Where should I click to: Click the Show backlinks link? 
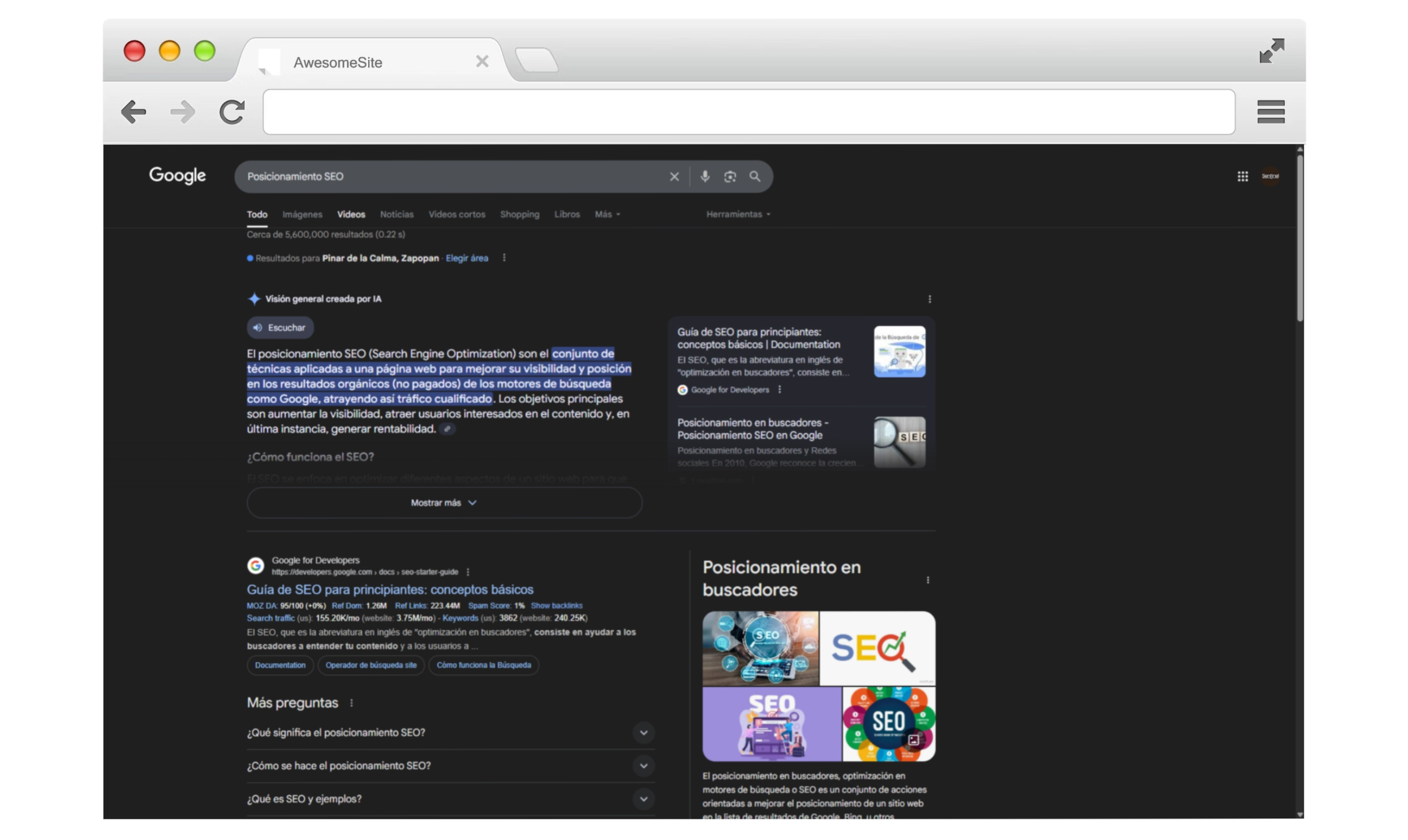556,606
